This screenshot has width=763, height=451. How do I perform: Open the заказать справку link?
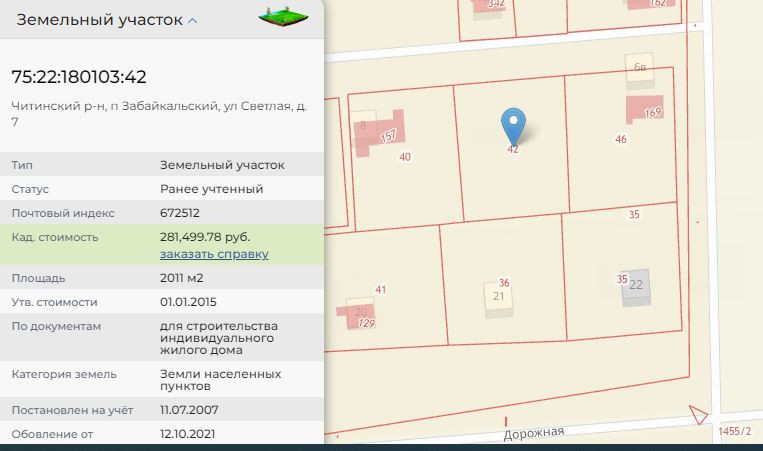point(214,254)
